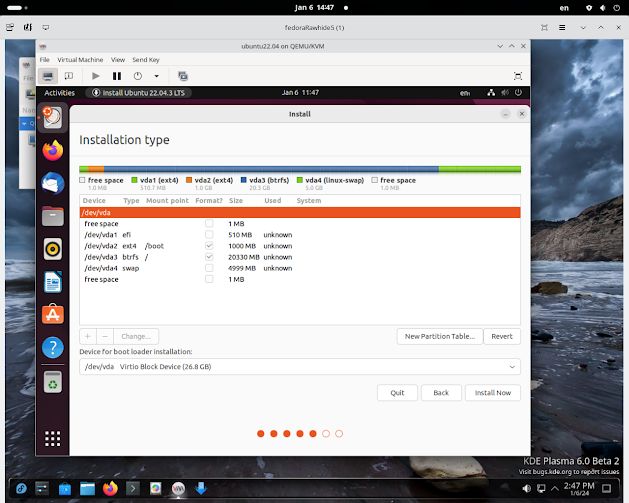Toggle Format checkbox of first free space row
The width and height of the screenshot is (629, 503).
pos(209,223)
